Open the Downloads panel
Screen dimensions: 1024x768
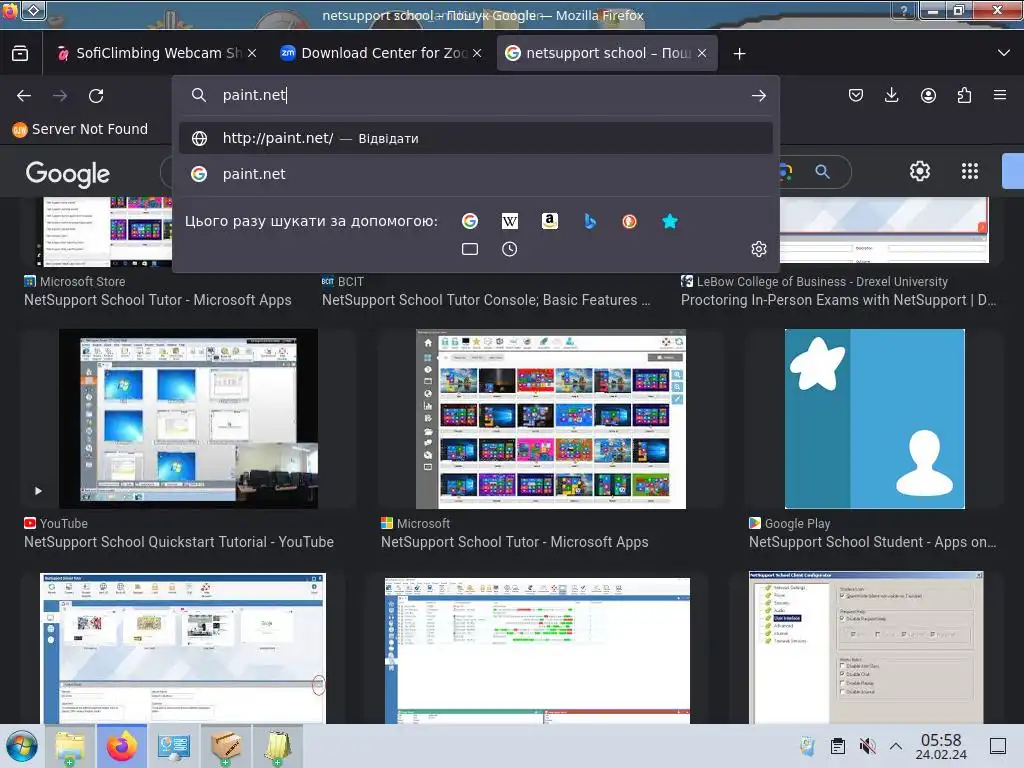[891, 95]
